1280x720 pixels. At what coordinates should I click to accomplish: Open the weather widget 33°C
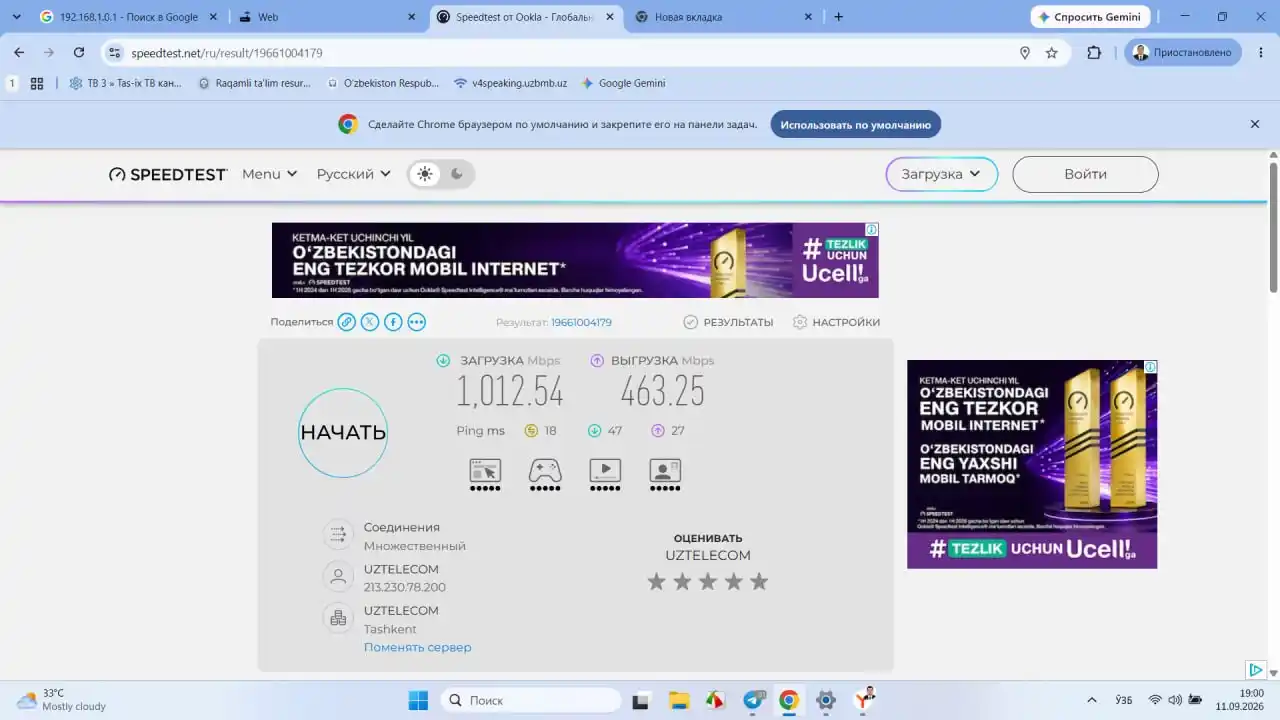click(60, 700)
